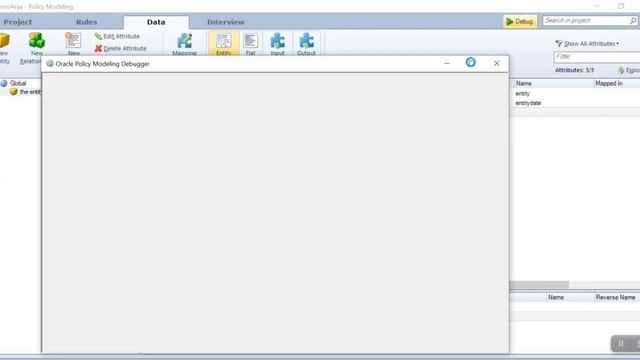Choose Edit Attribute in ribbon
640x360 pixels.
click(117, 36)
